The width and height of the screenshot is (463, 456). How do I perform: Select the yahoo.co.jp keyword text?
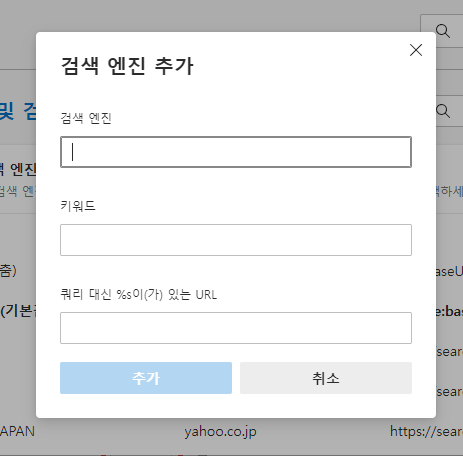click(221, 432)
